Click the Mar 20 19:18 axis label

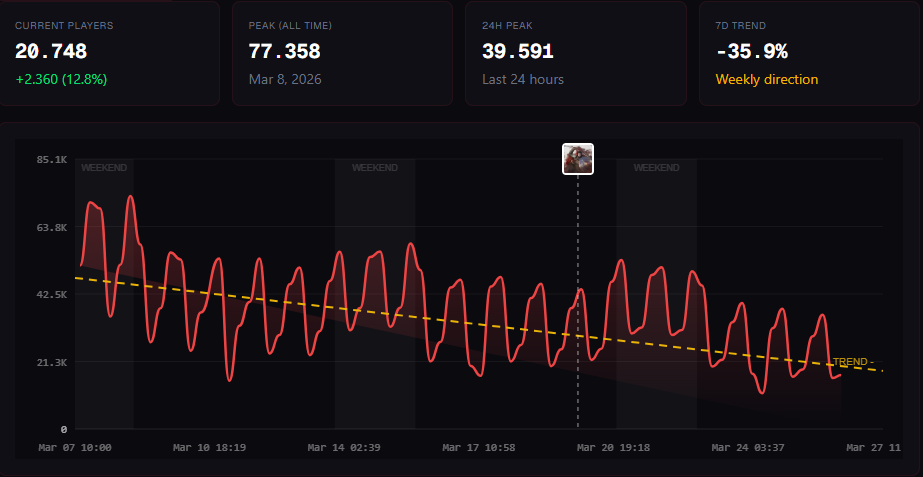click(x=613, y=448)
